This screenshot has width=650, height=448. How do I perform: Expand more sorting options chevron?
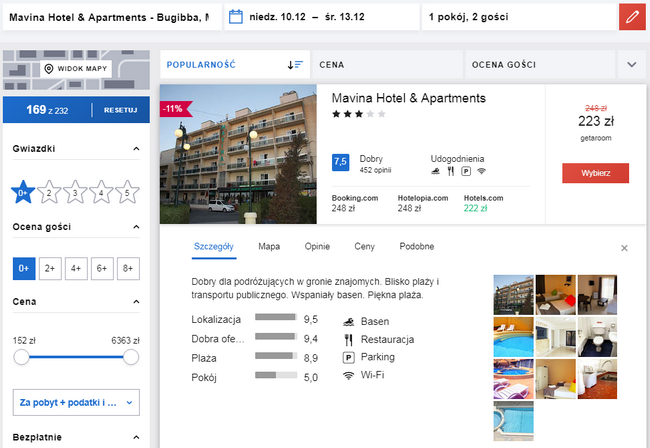coord(632,65)
